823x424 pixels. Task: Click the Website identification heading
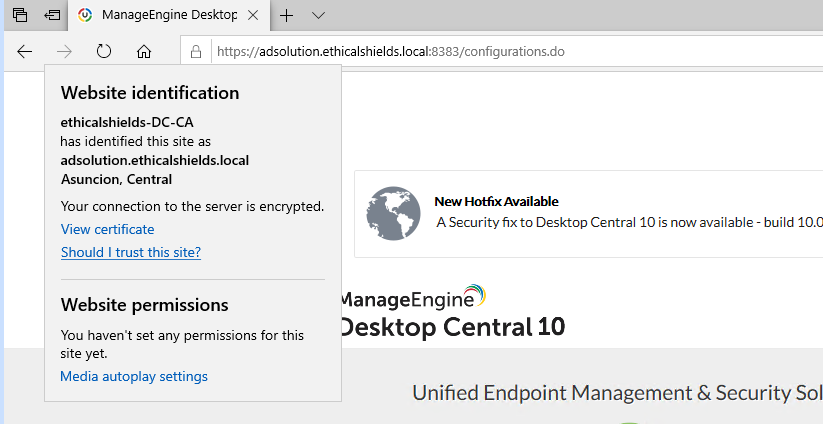point(150,93)
